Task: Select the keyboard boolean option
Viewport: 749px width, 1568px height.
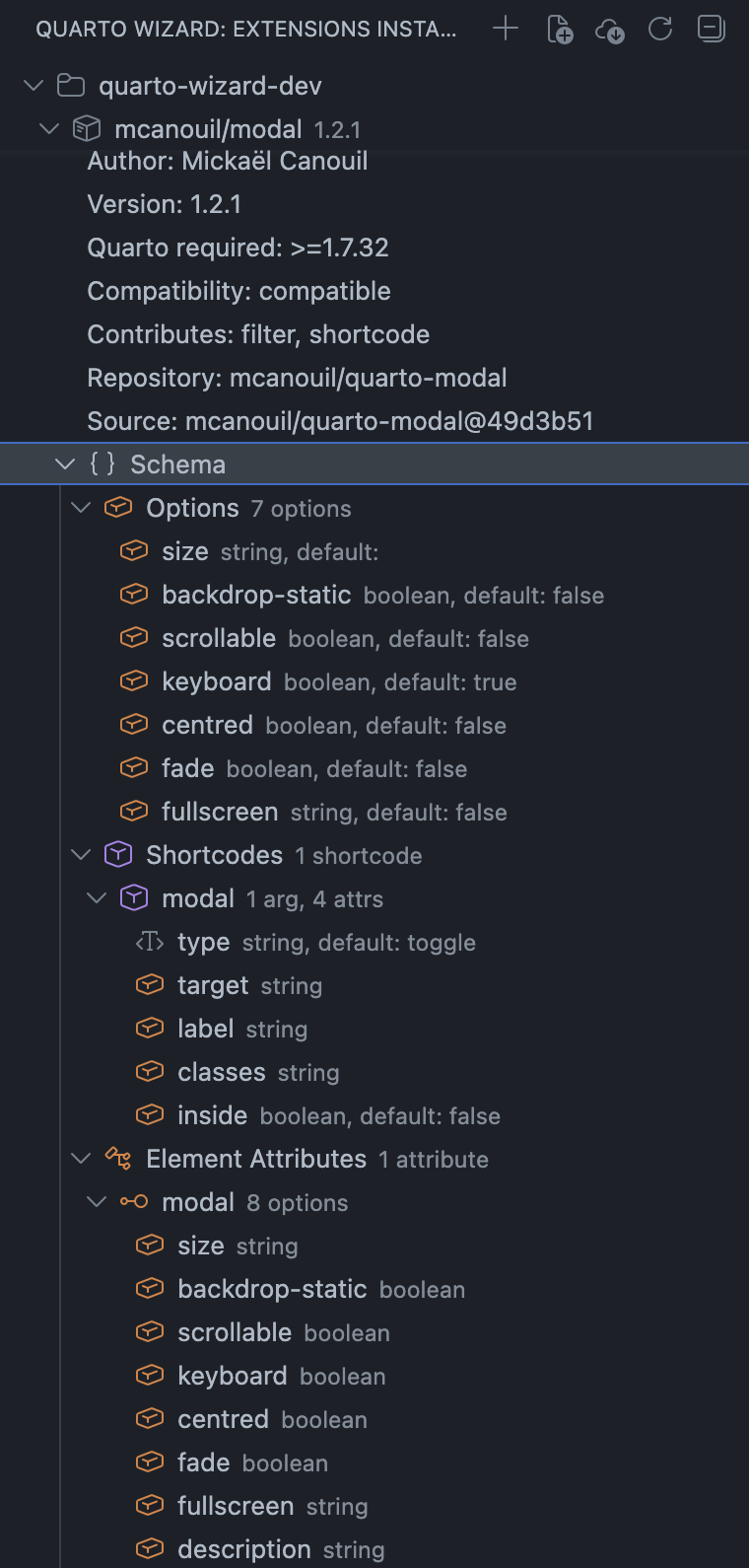Action: [x=217, y=680]
